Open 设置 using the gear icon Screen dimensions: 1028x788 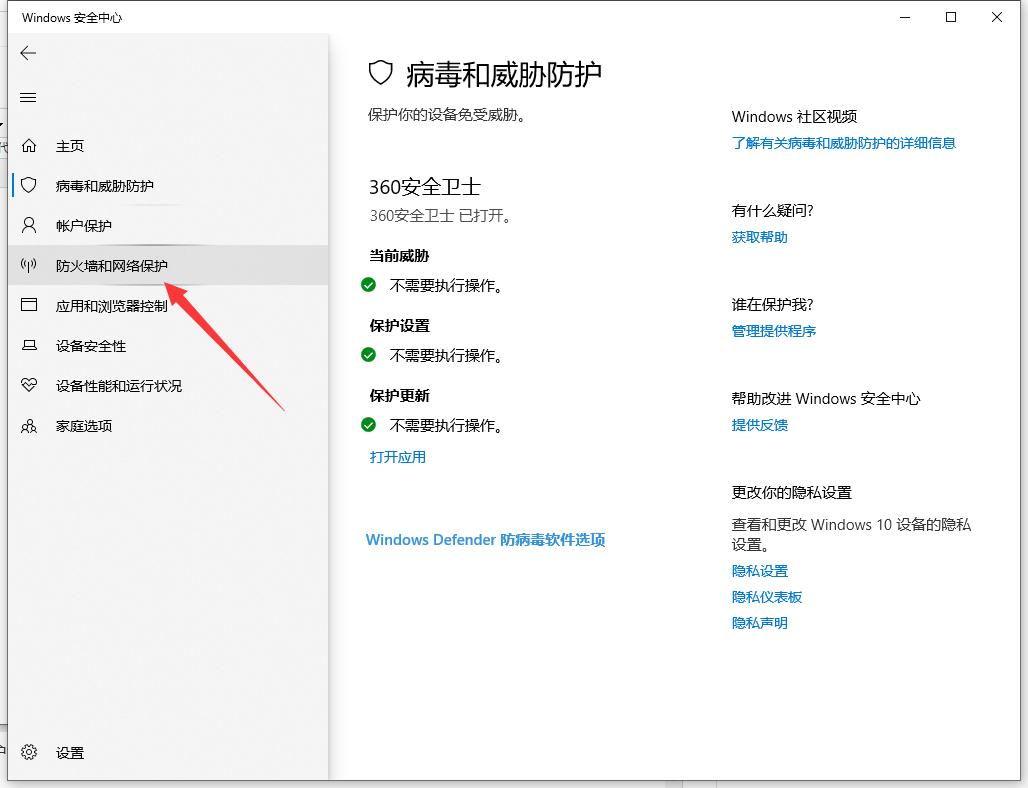pos(29,752)
